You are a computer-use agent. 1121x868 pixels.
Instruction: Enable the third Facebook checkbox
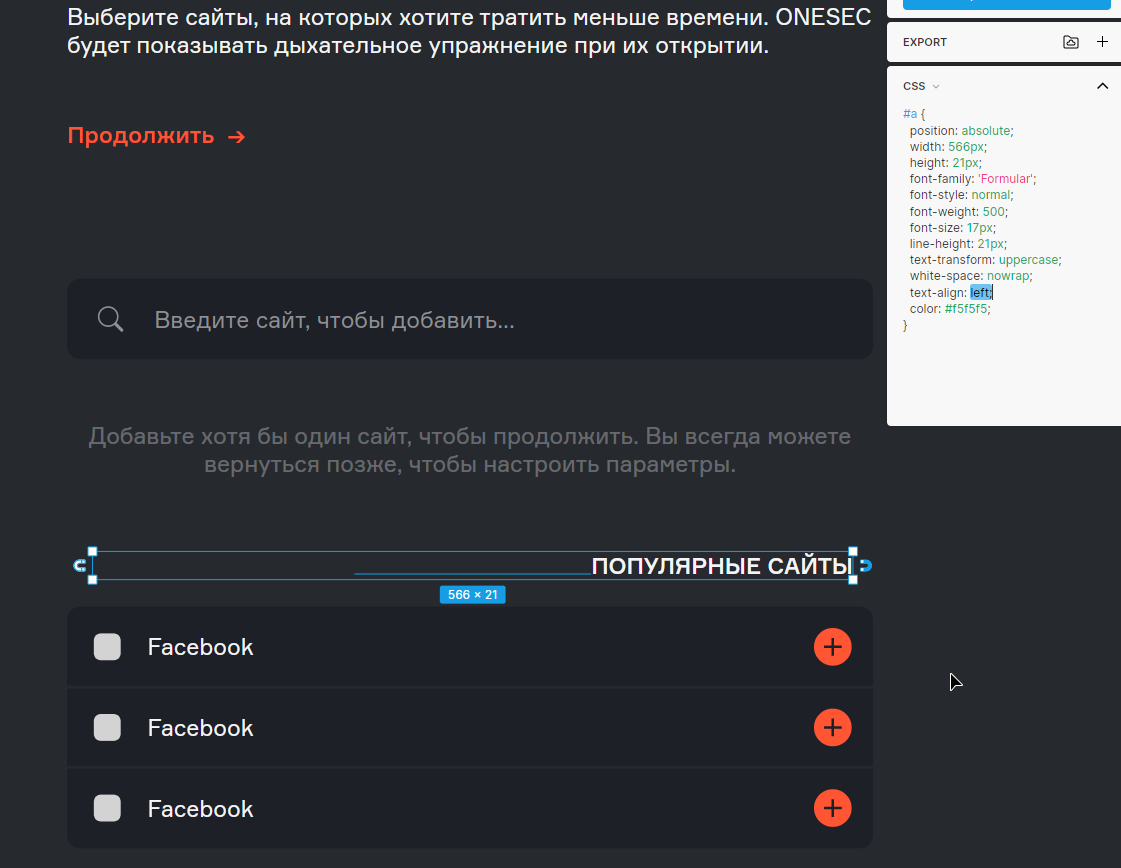(107, 808)
